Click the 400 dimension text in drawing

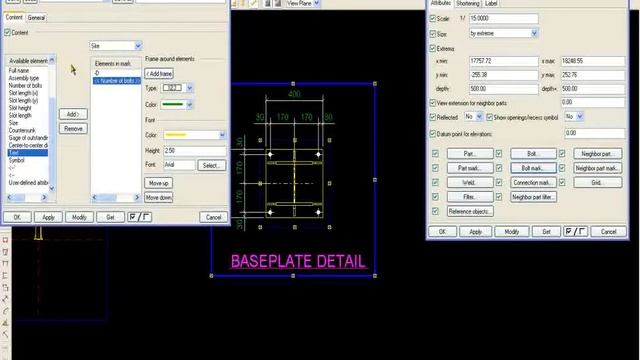point(294,94)
